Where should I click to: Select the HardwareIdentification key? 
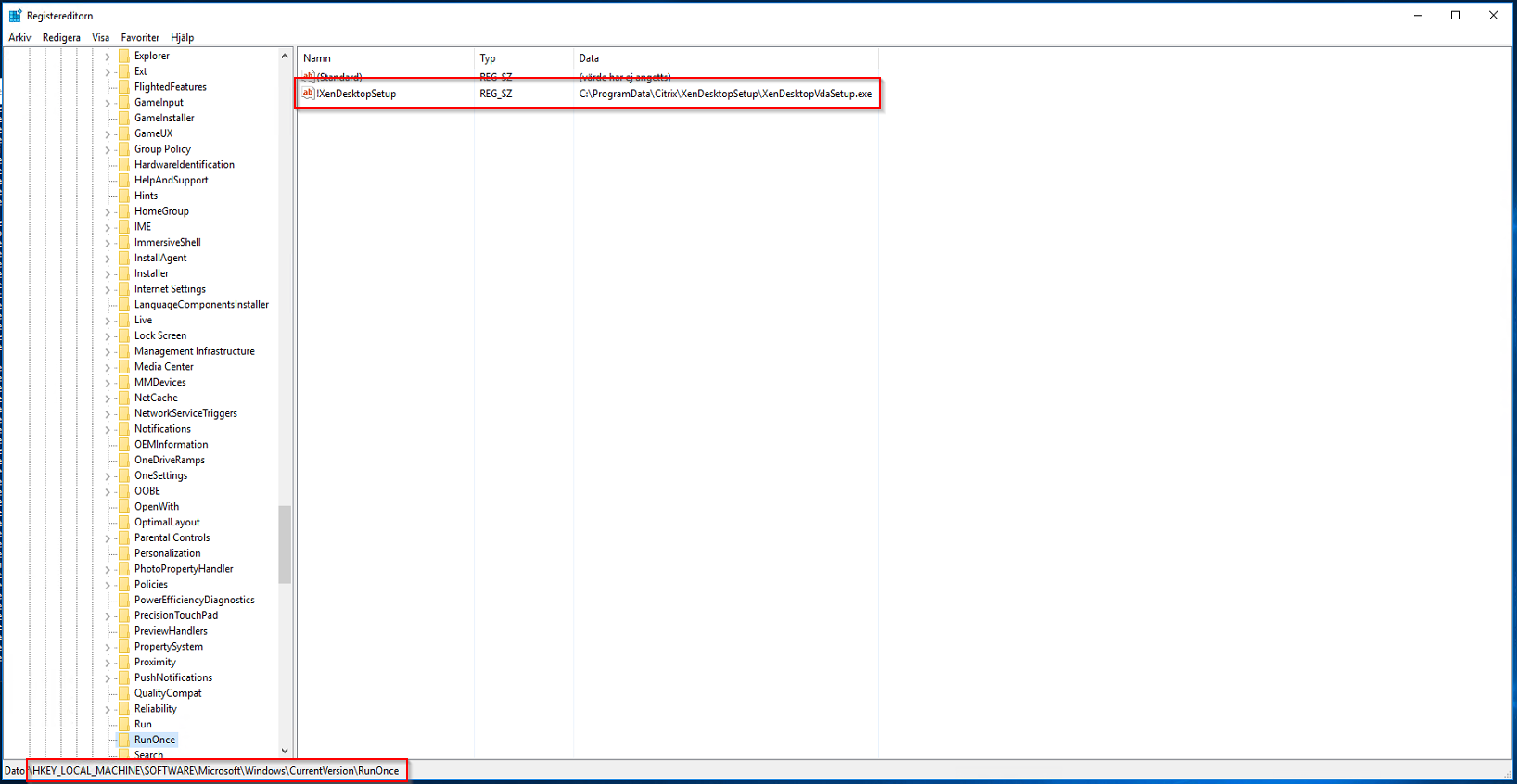(x=185, y=165)
